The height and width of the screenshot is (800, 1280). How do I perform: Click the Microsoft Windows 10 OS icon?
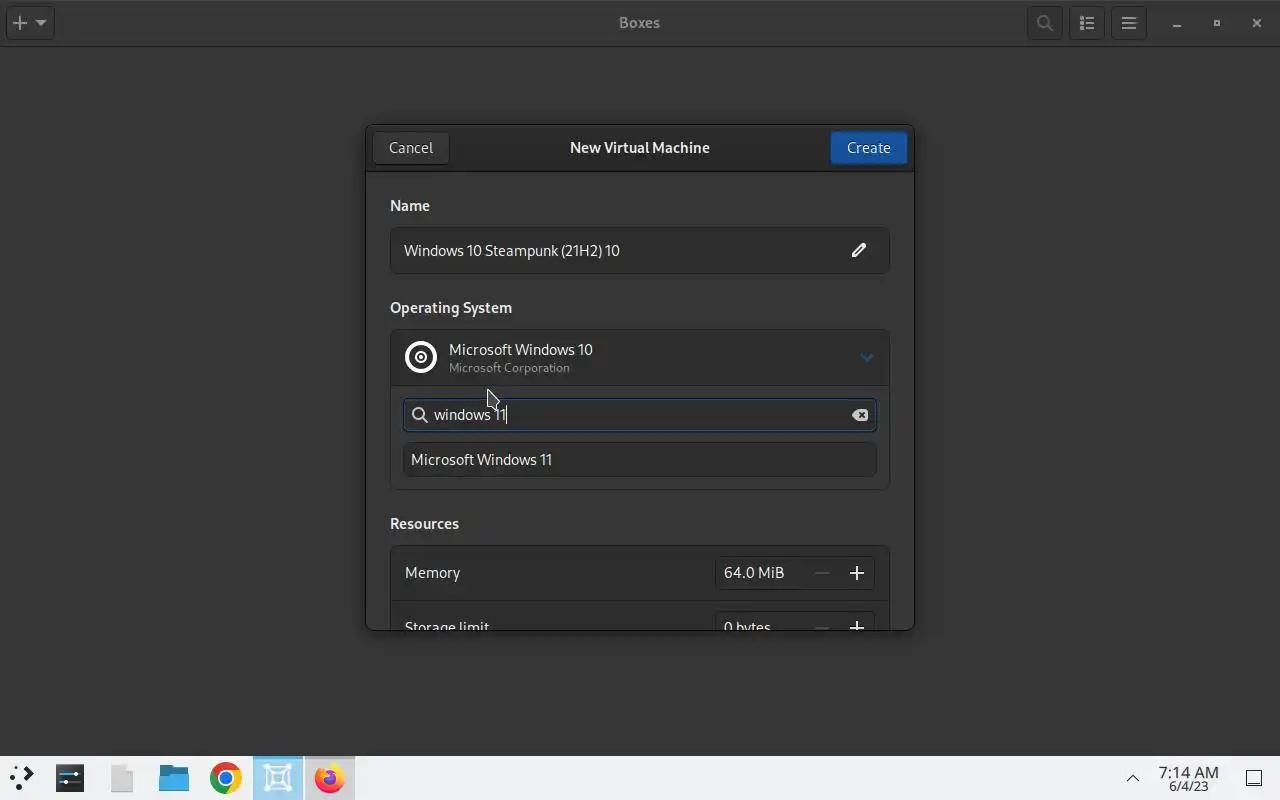click(421, 357)
